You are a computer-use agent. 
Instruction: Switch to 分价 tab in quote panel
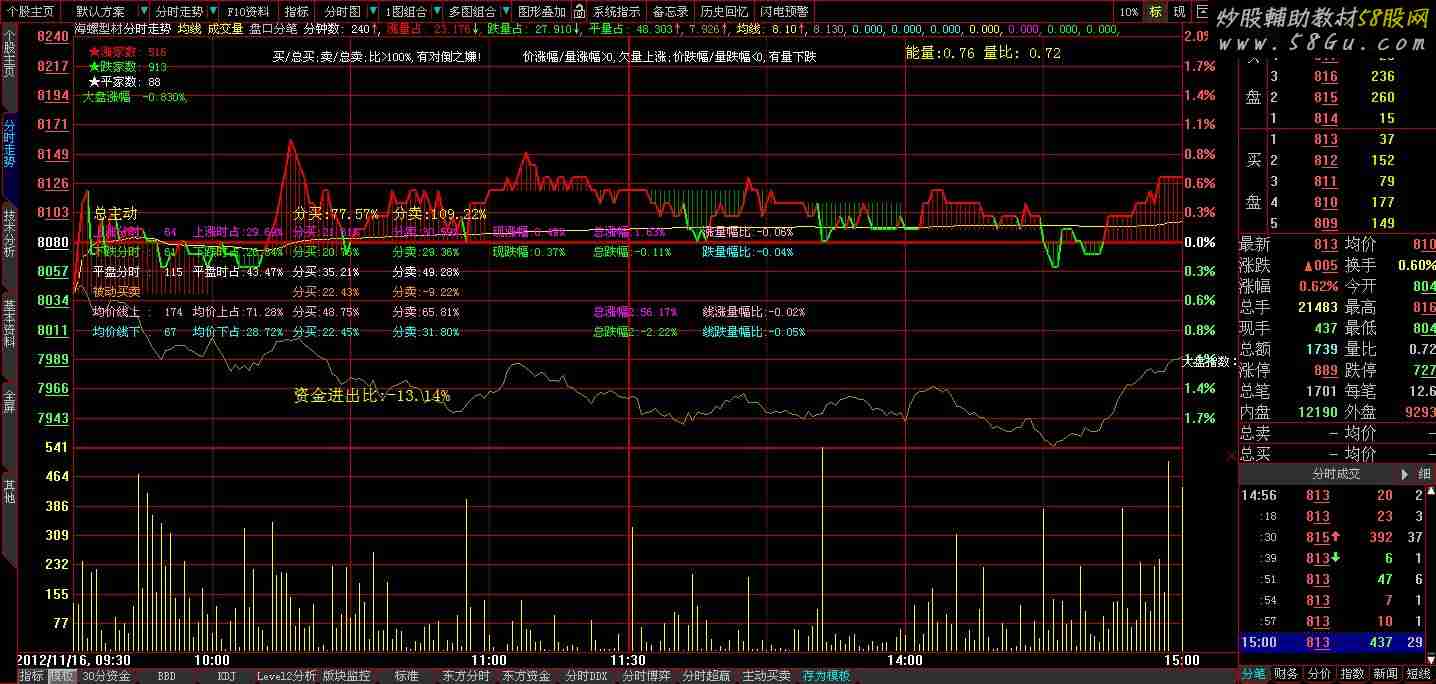pos(1320,675)
